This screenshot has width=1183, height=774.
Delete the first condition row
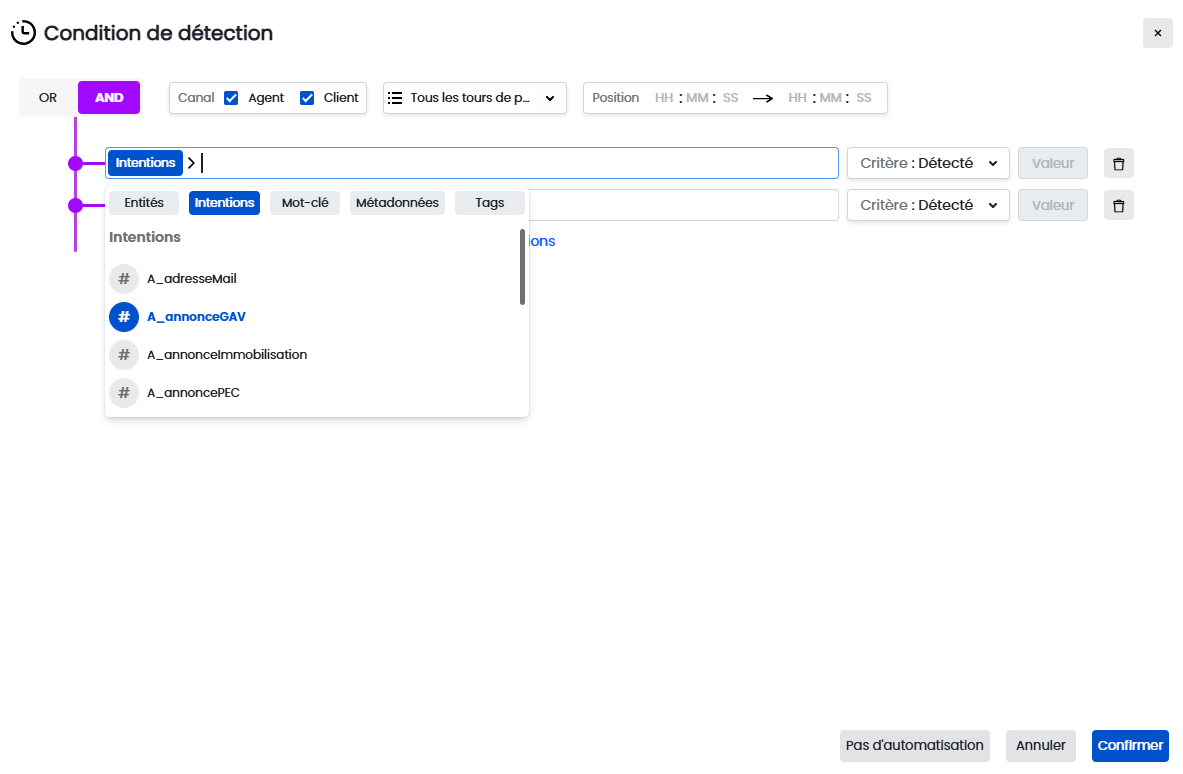click(x=1118, y=163)
